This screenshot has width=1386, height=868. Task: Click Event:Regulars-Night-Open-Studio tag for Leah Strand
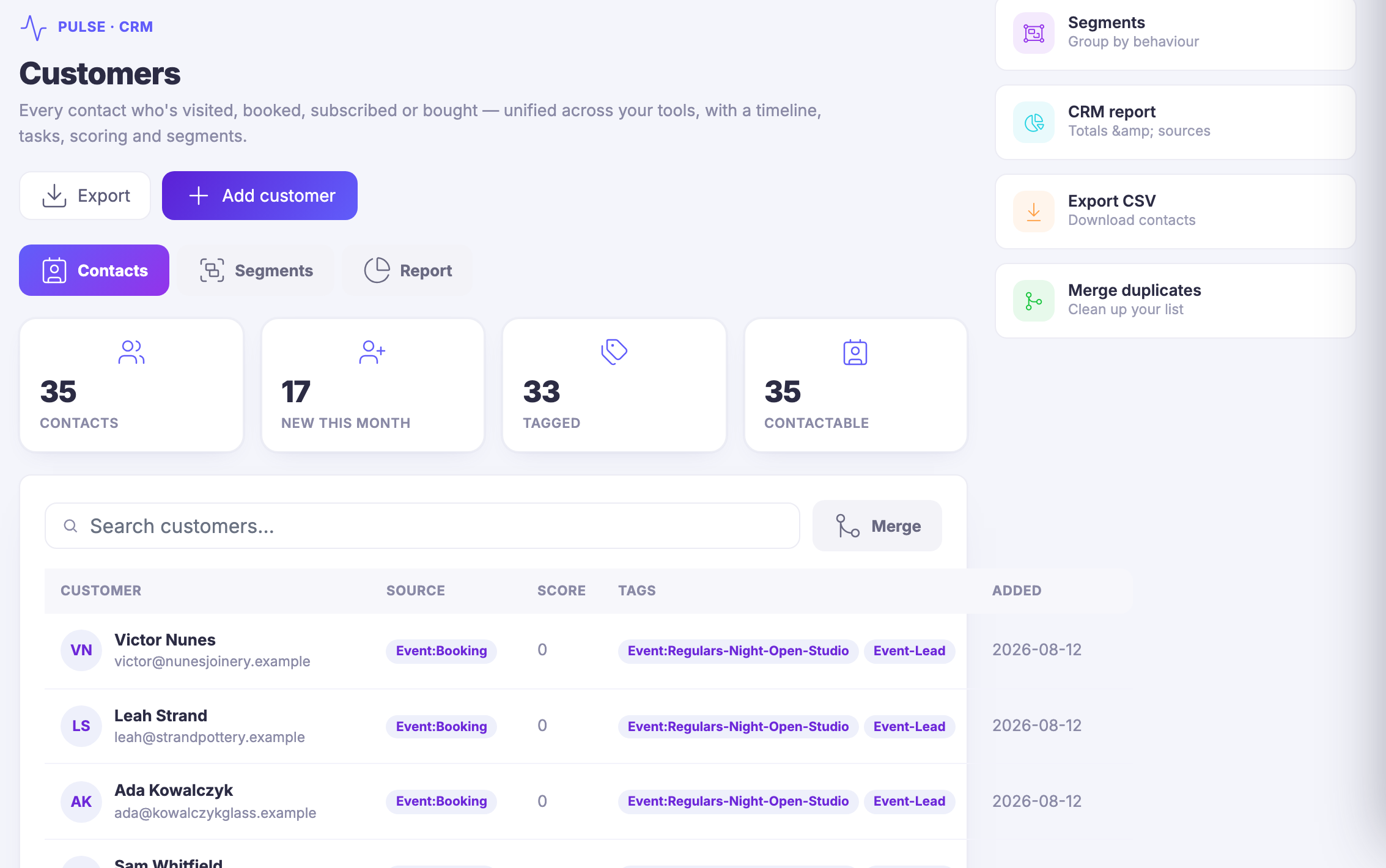coord(738,727)
